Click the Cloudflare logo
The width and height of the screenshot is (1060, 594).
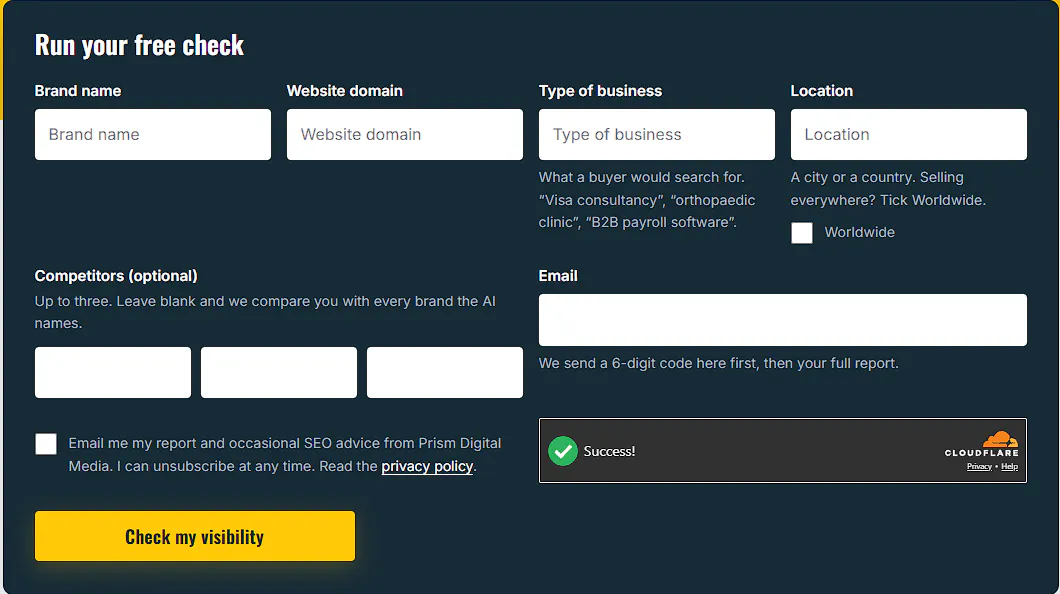pyautogui.click(x=982, y=444)
